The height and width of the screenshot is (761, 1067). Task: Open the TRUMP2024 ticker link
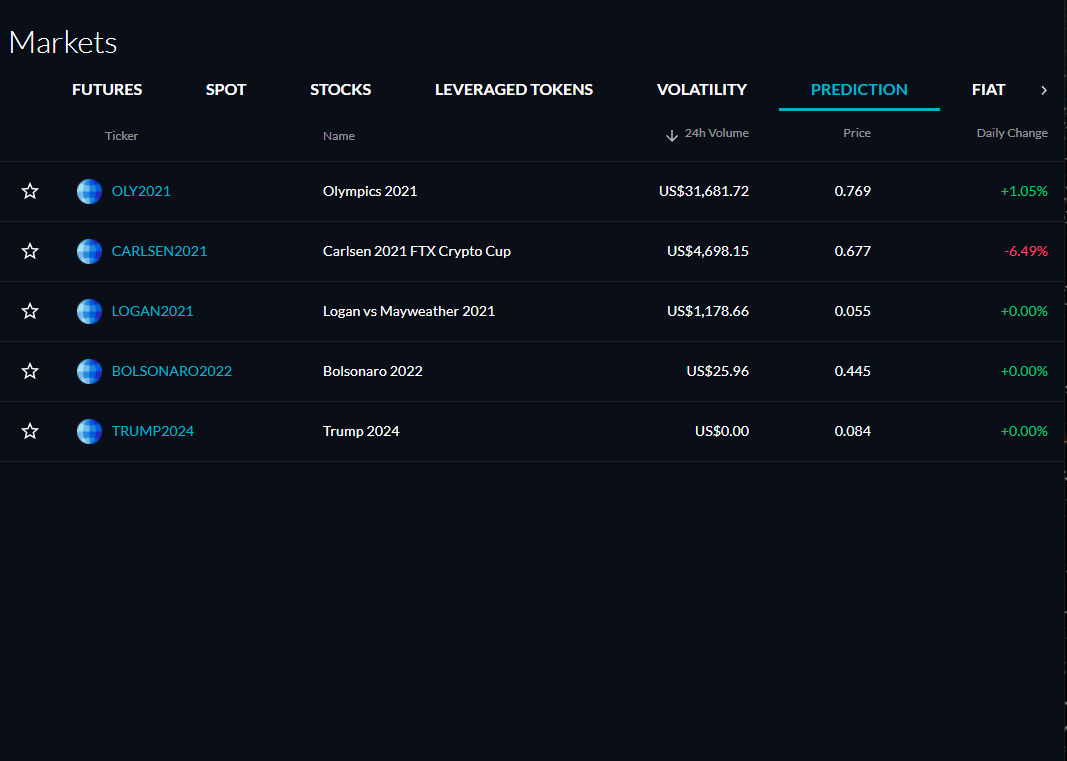[152, 431]
